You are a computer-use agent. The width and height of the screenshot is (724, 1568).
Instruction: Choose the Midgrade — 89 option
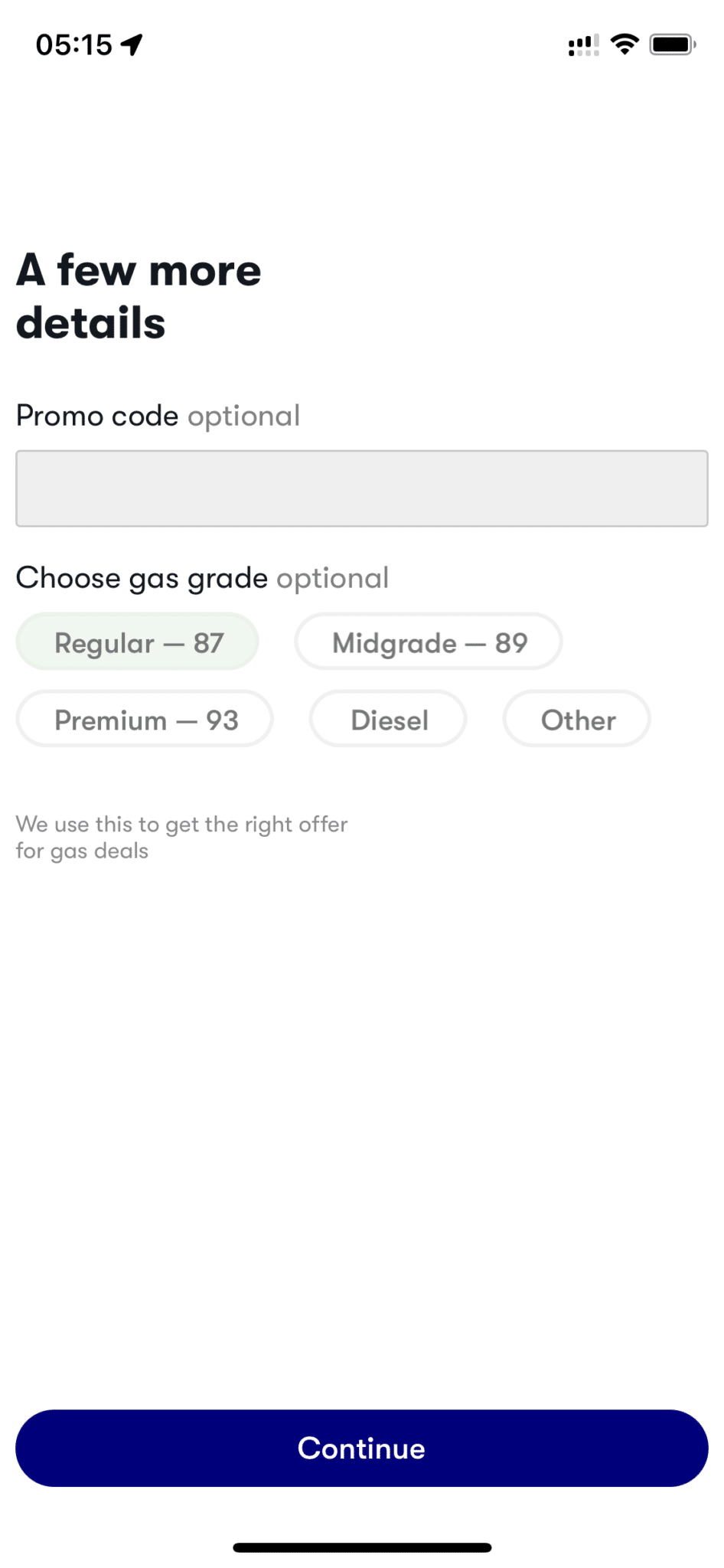[429, 642]
